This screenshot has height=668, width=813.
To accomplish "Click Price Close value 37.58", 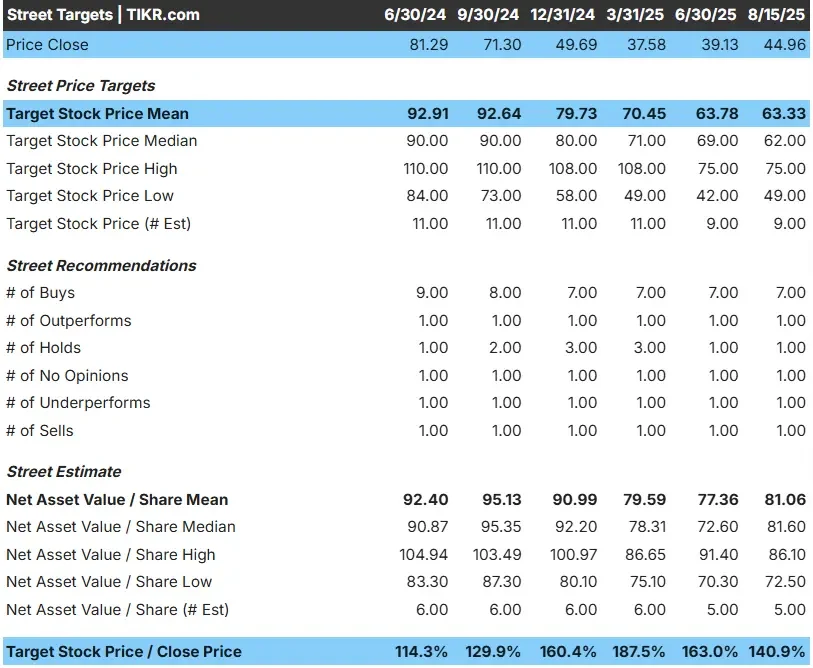I will [647, 45].
